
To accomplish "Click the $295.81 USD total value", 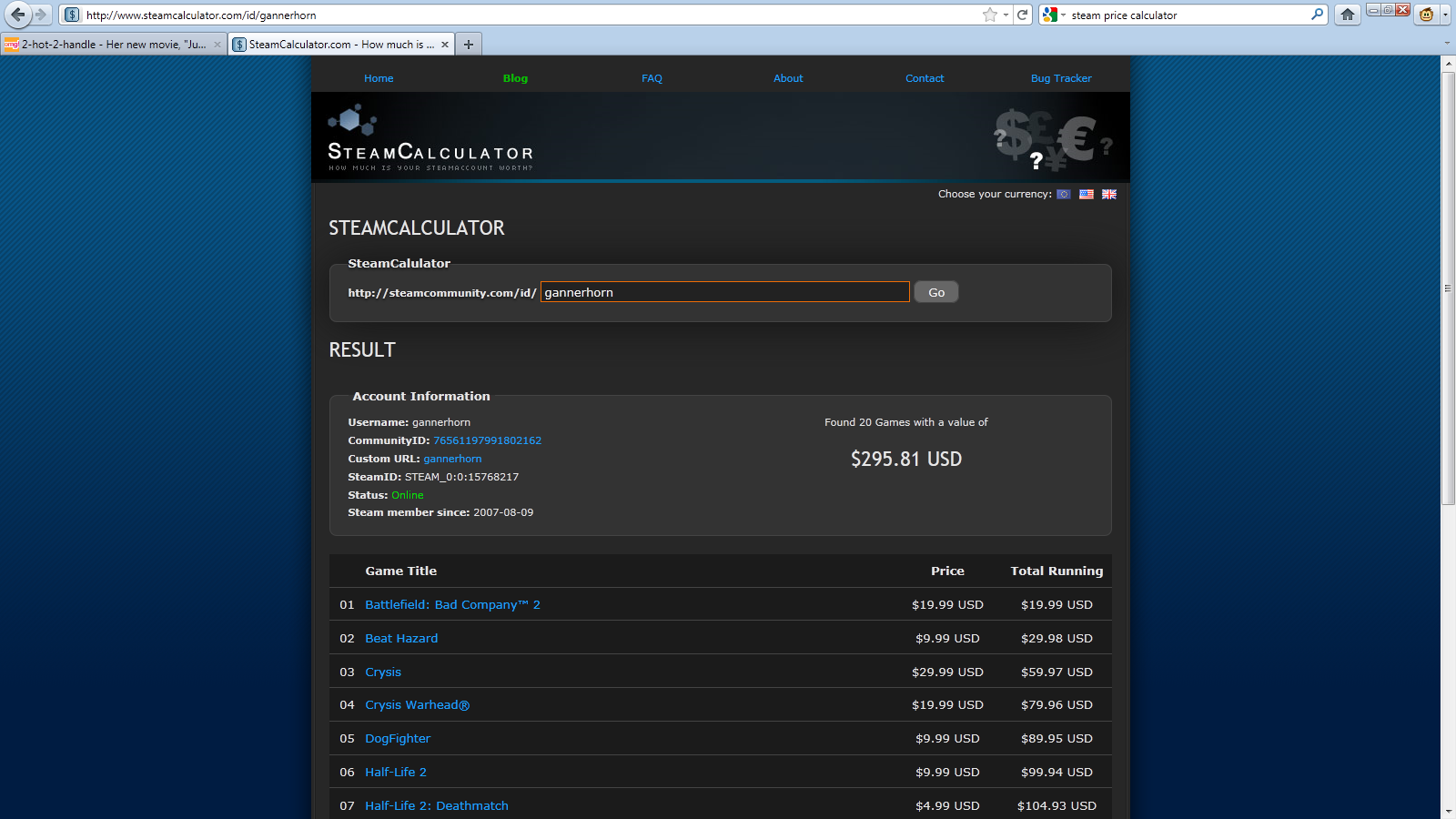I will point(906,460).
